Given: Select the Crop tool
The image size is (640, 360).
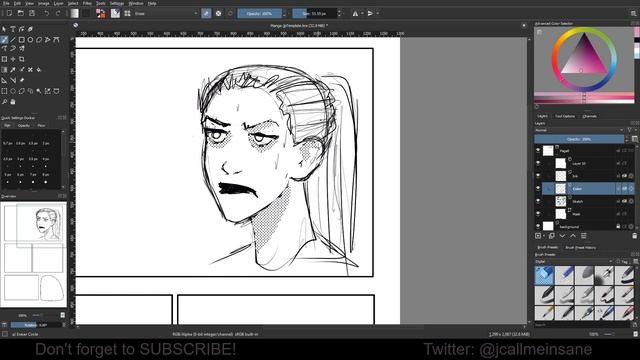Looking at the screenshot, I should 22,59.
